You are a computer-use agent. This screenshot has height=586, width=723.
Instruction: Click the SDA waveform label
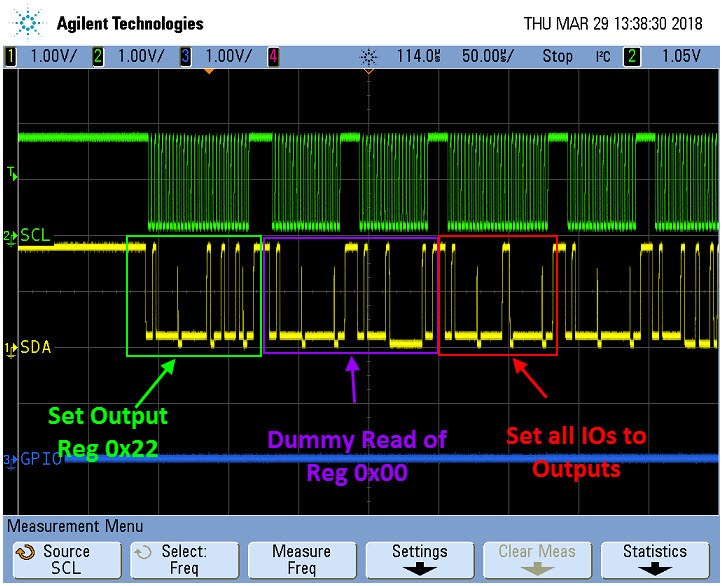coord(36,347)
